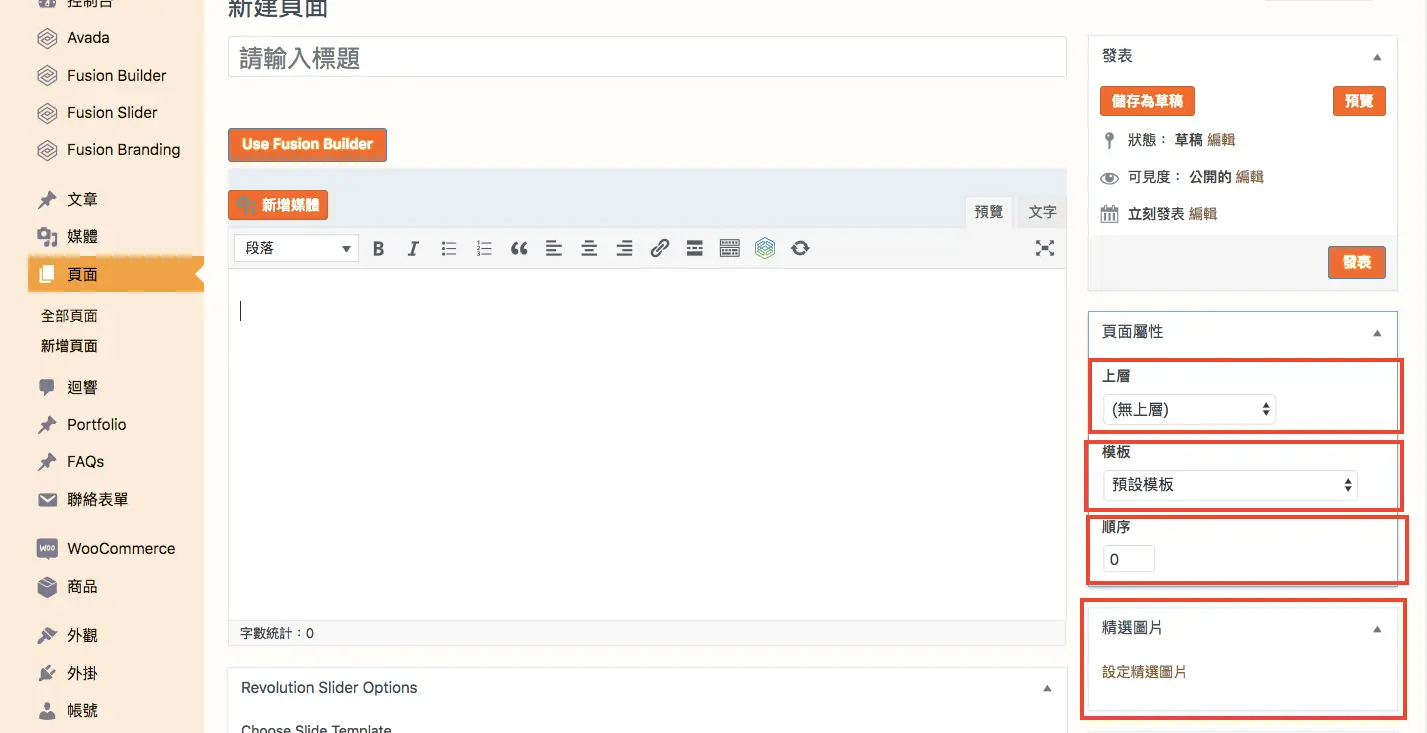Screen dimensions: 1427x733
Task: Open the green Fusion shortcode generator icon
Action: [765, 249]
